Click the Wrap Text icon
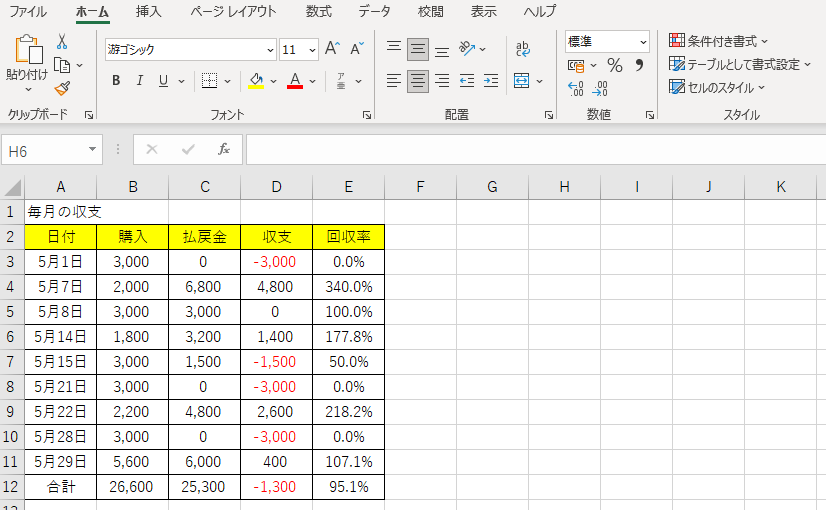 pyautogui.click(x=523, y=49)
